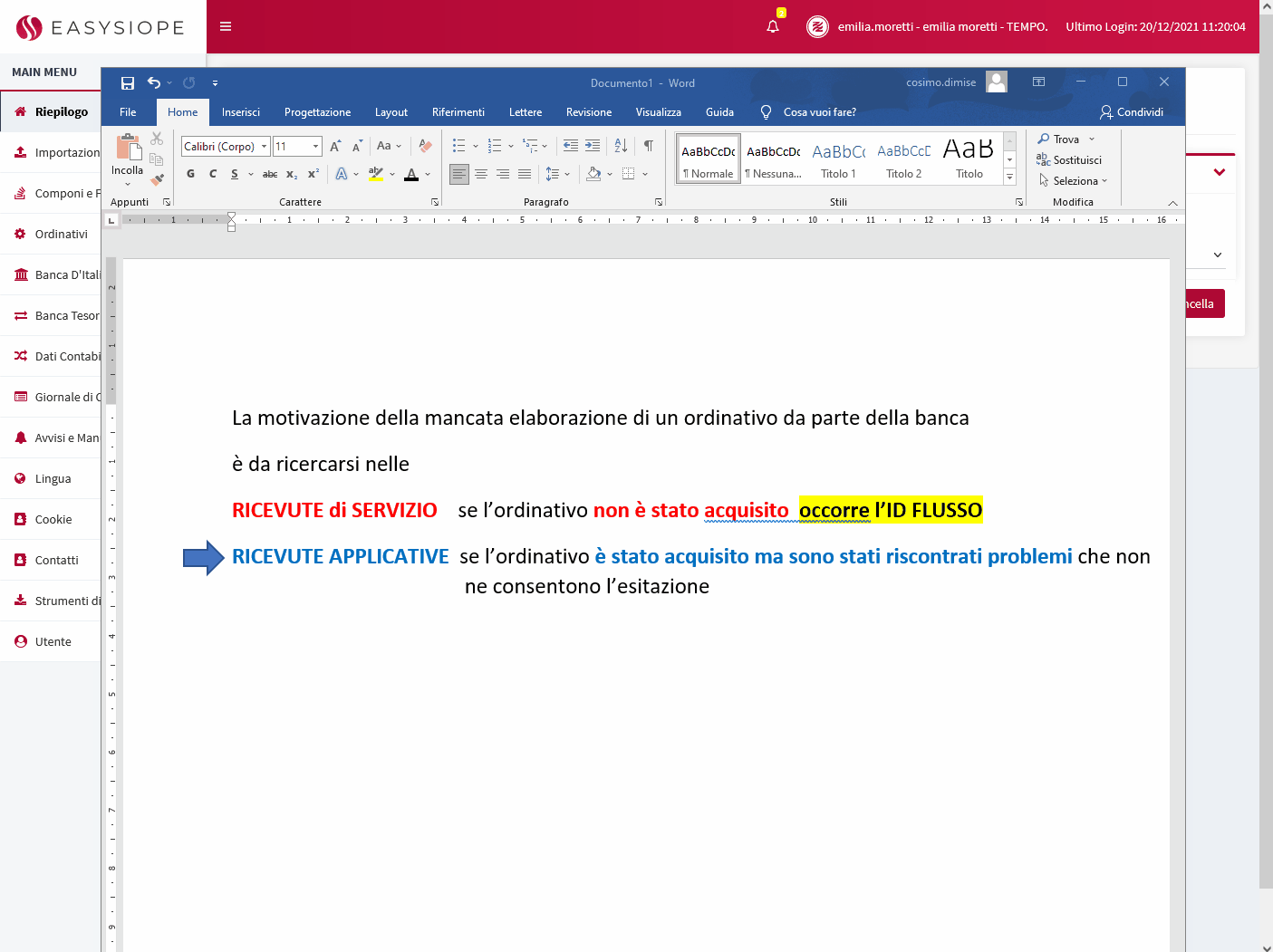Viewport: 1273px width, 952px height.
Task: Open ribbon display options icon in title bar
Action: (x=1039, y=82)
